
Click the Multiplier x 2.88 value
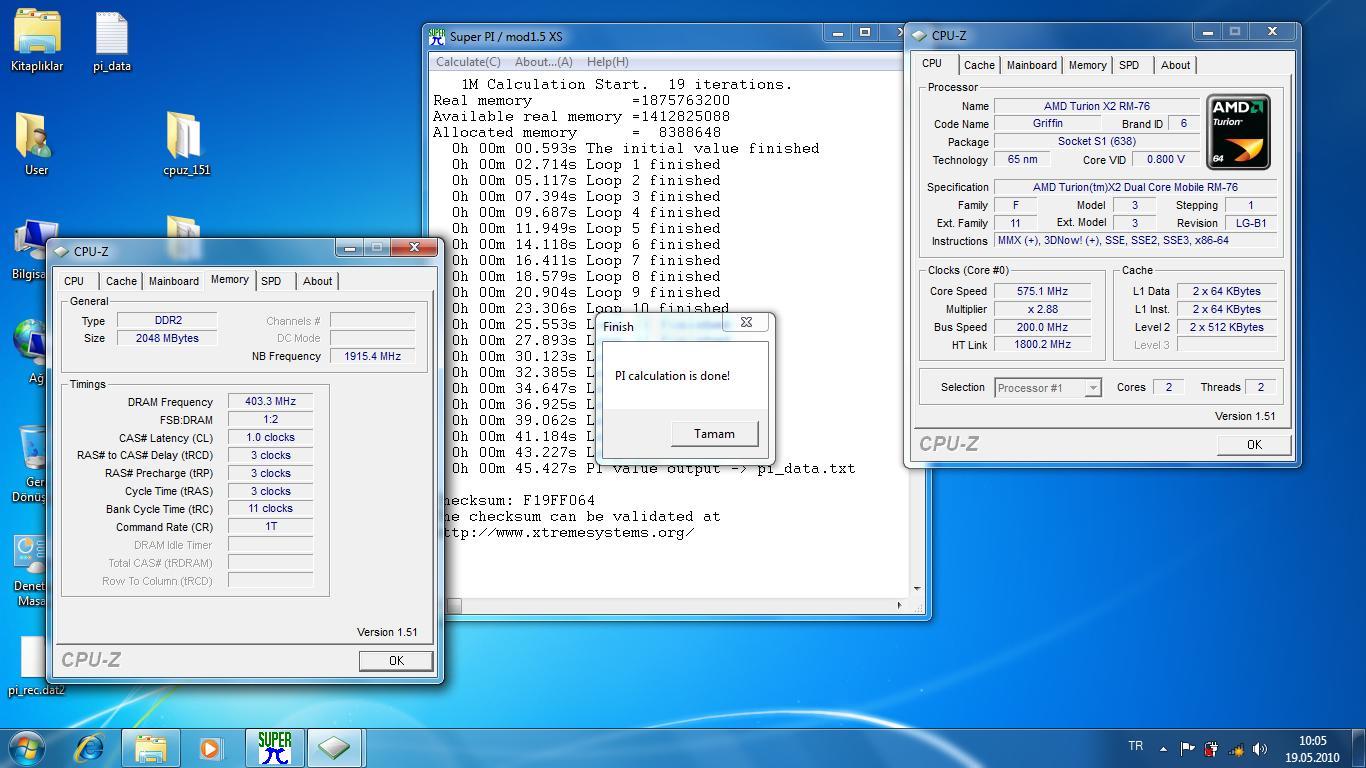tap(1041, 309)
